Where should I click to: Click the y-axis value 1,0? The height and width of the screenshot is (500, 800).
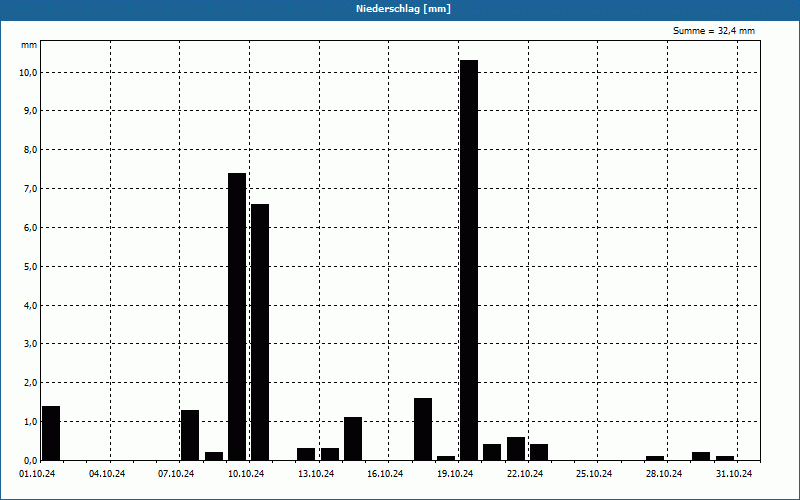point(30,421)
